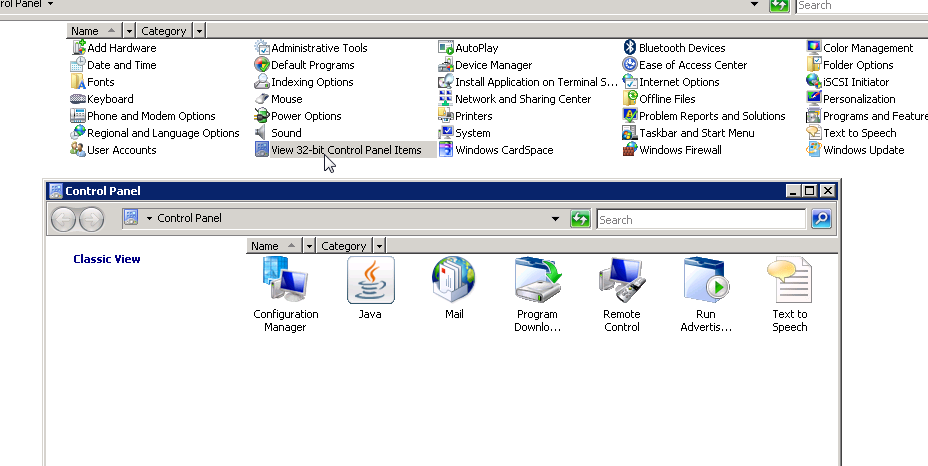Open Windows Firewall item
This screenshot has width=928, height=466.
coord(672,150)
